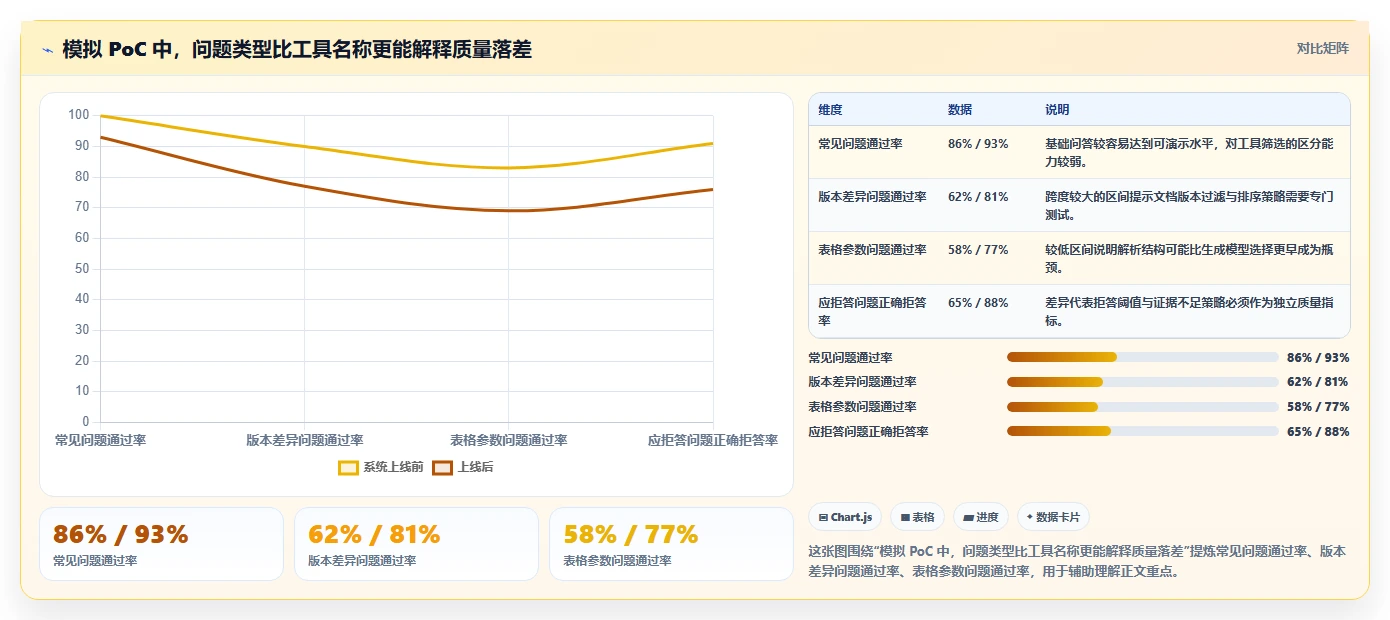The height and width of the screenshot is (620, 1390).
Task: Click the 65% / 88% table value
Action: coord(978,303)
